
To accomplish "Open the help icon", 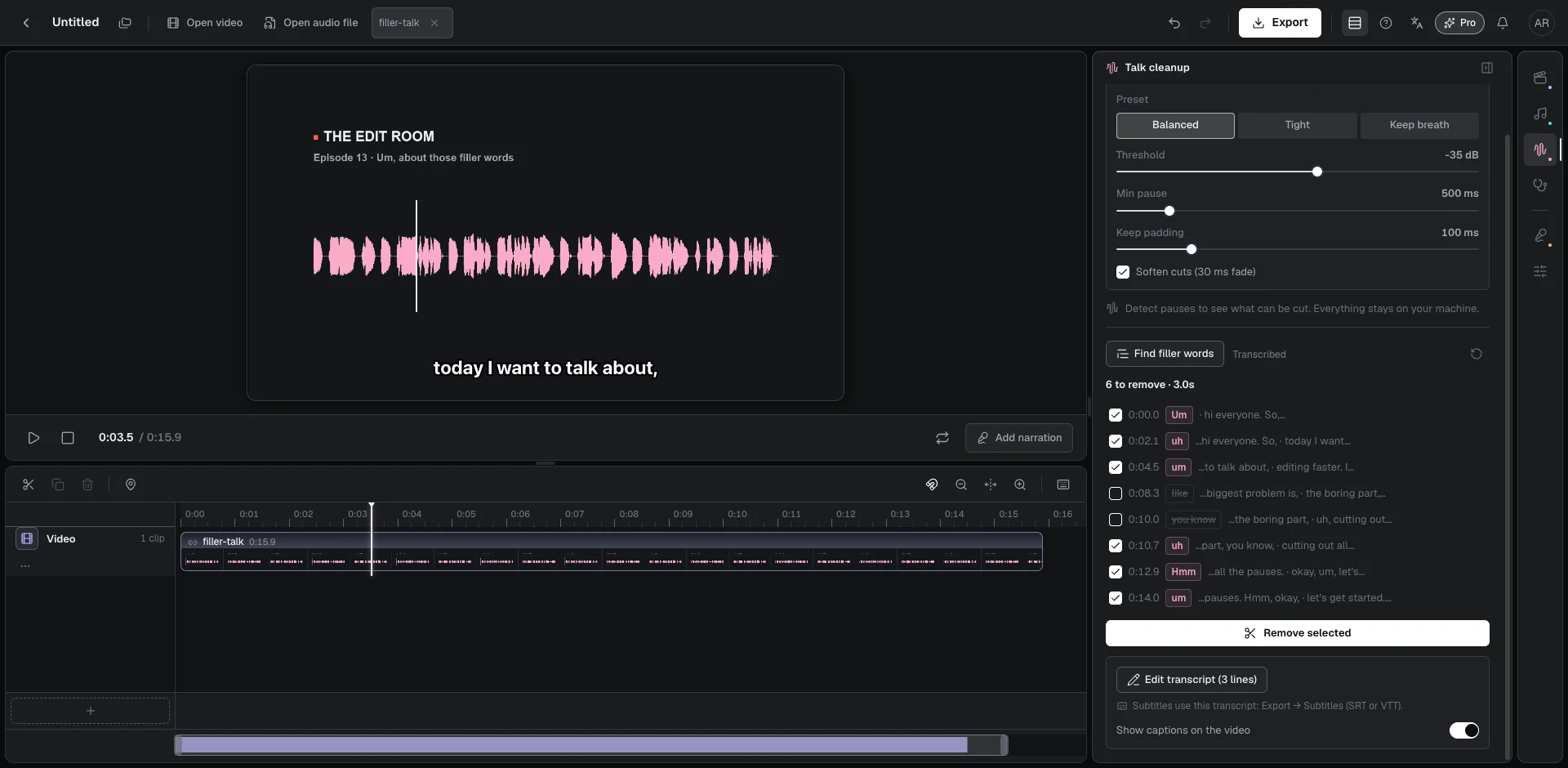I will point(1386,23).
